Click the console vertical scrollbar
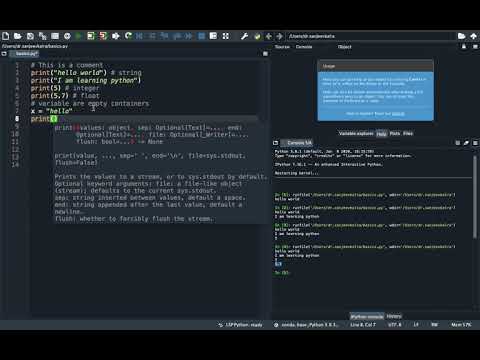Image resolution: width=480 pixels, height=360 pixels. tap(475, 197)
